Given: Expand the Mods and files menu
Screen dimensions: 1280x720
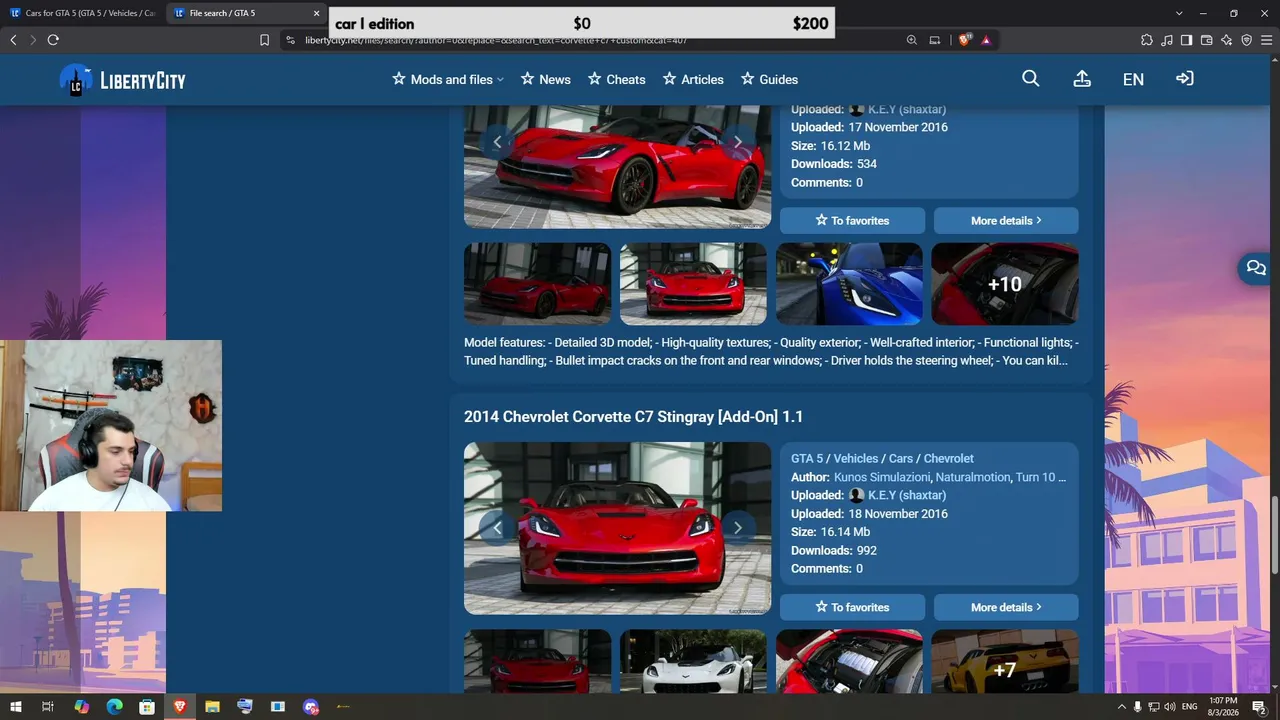Looking at the screenshot, I should coord(448,79).
